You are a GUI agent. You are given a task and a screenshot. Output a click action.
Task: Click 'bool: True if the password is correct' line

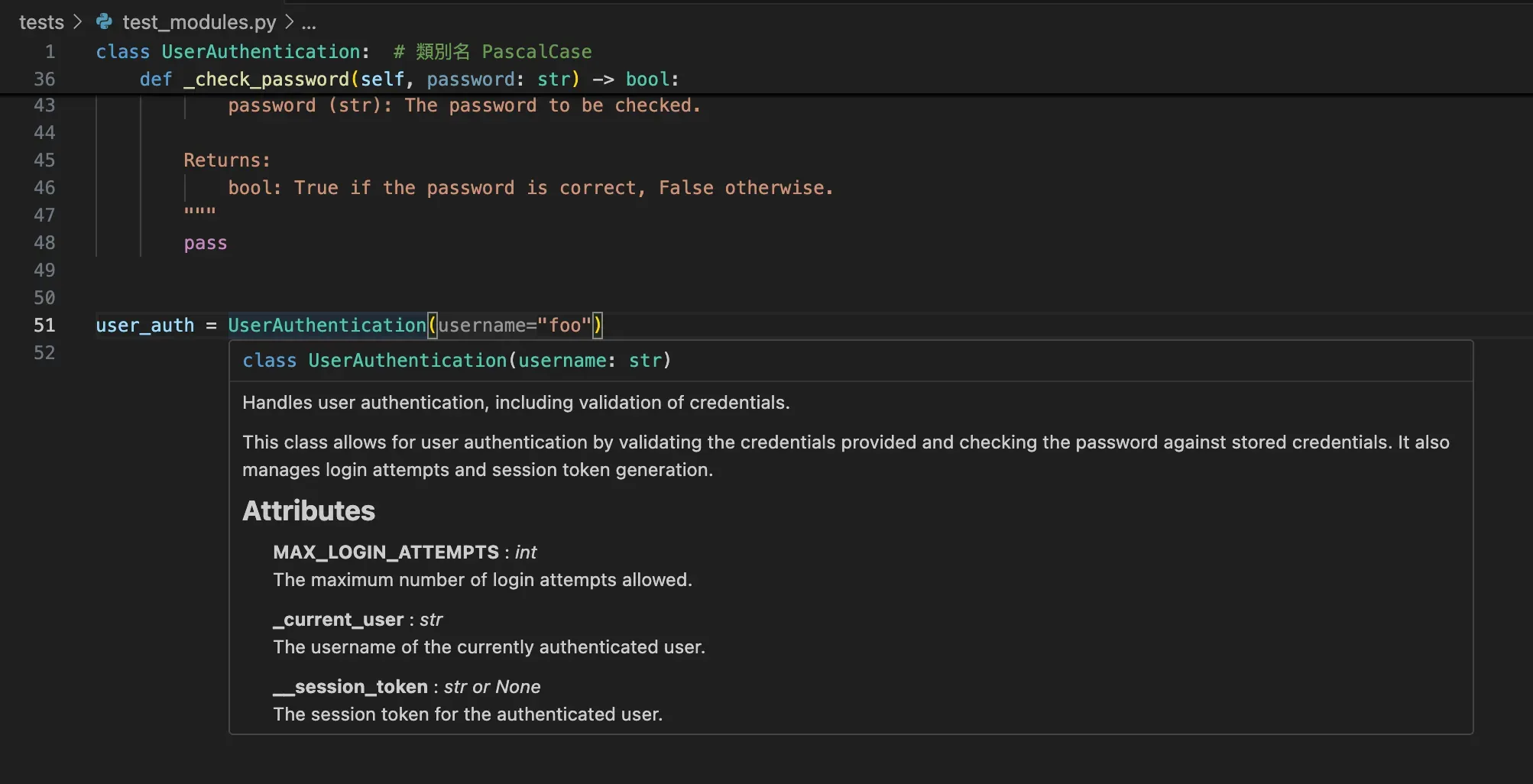pos(530,187)
